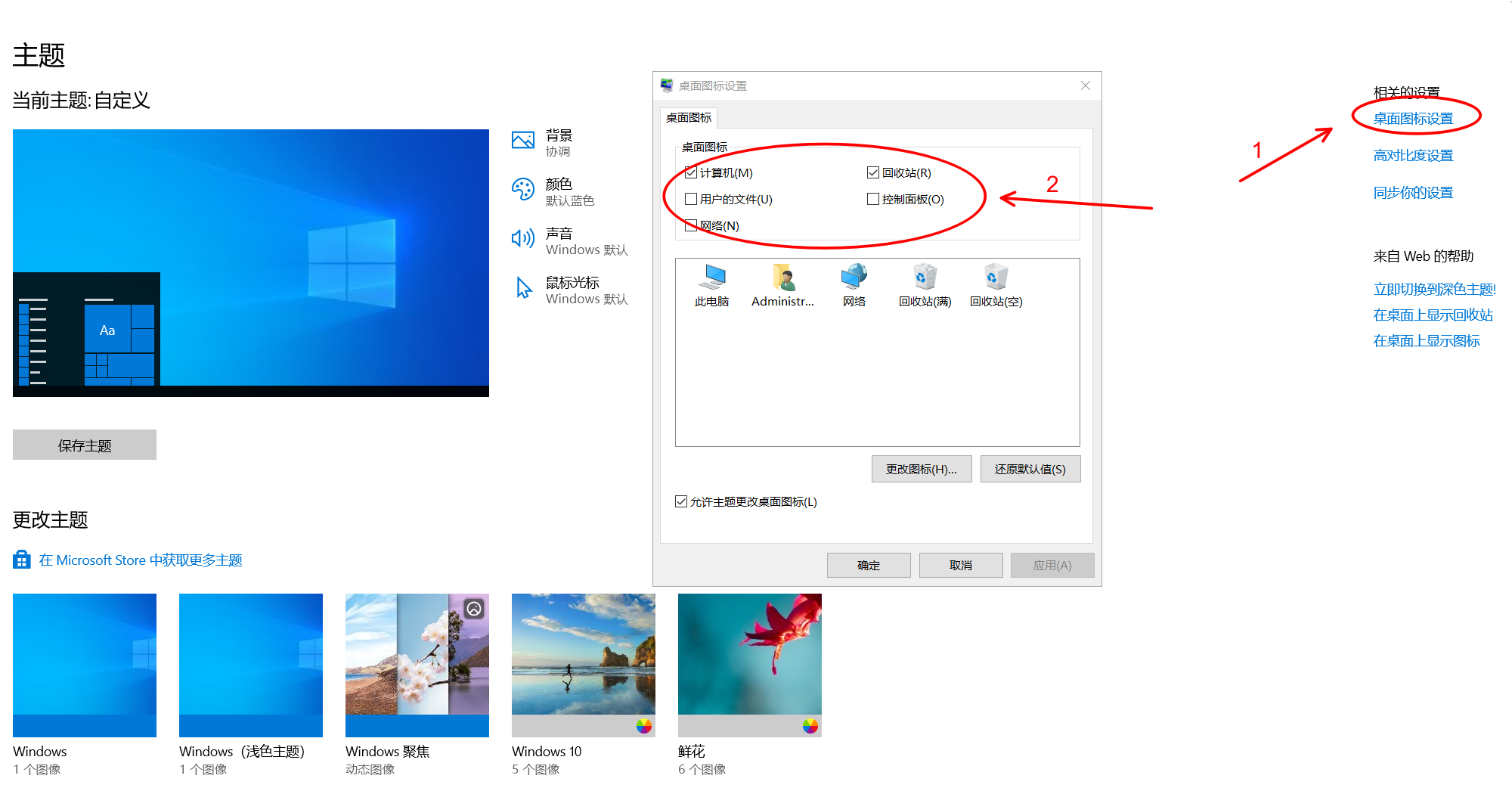
Task: Open the 立即切换到深色主题 link
Action: pos(1433,288)
